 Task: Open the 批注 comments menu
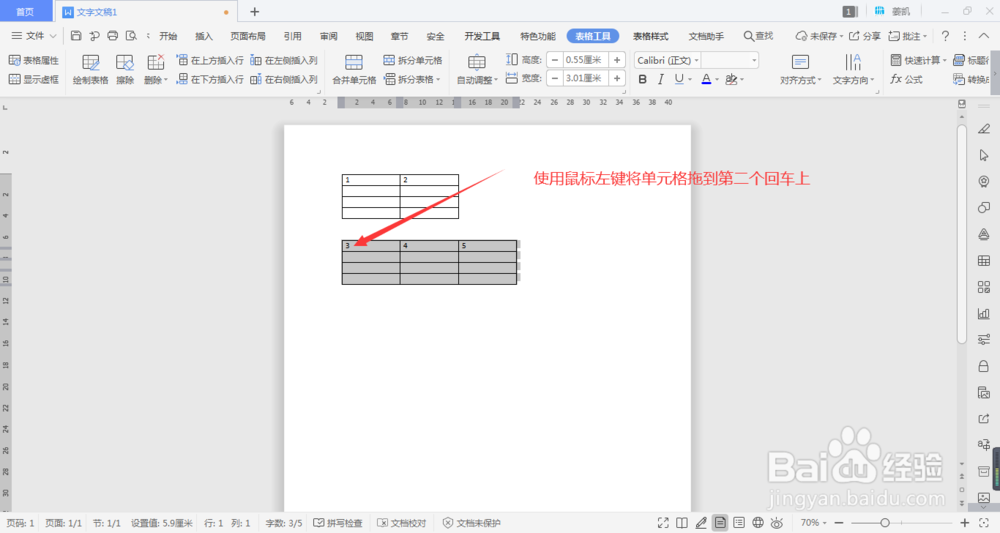908,36
